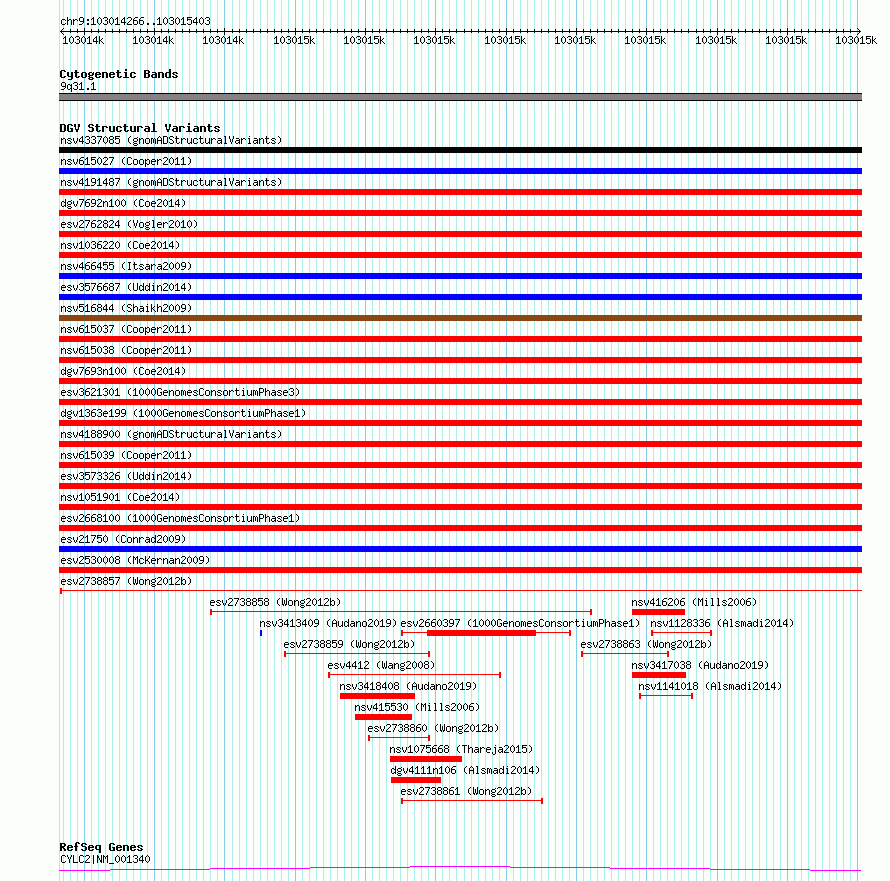
Task: Open esv2738860 (Wong2012b) variant label
Action: (x=433, y=728)
